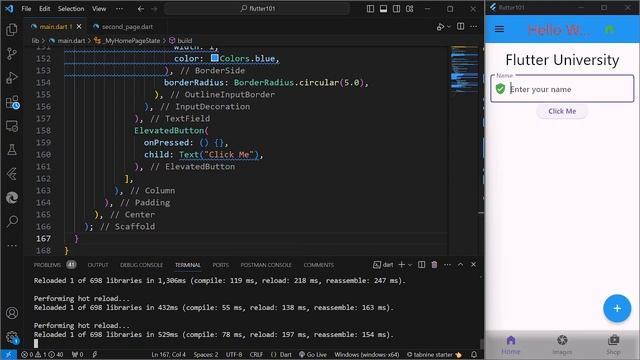This screenshot has width=640, height=360.
Task: Open Accounts menu in activity bar
Action: point(12,313)
